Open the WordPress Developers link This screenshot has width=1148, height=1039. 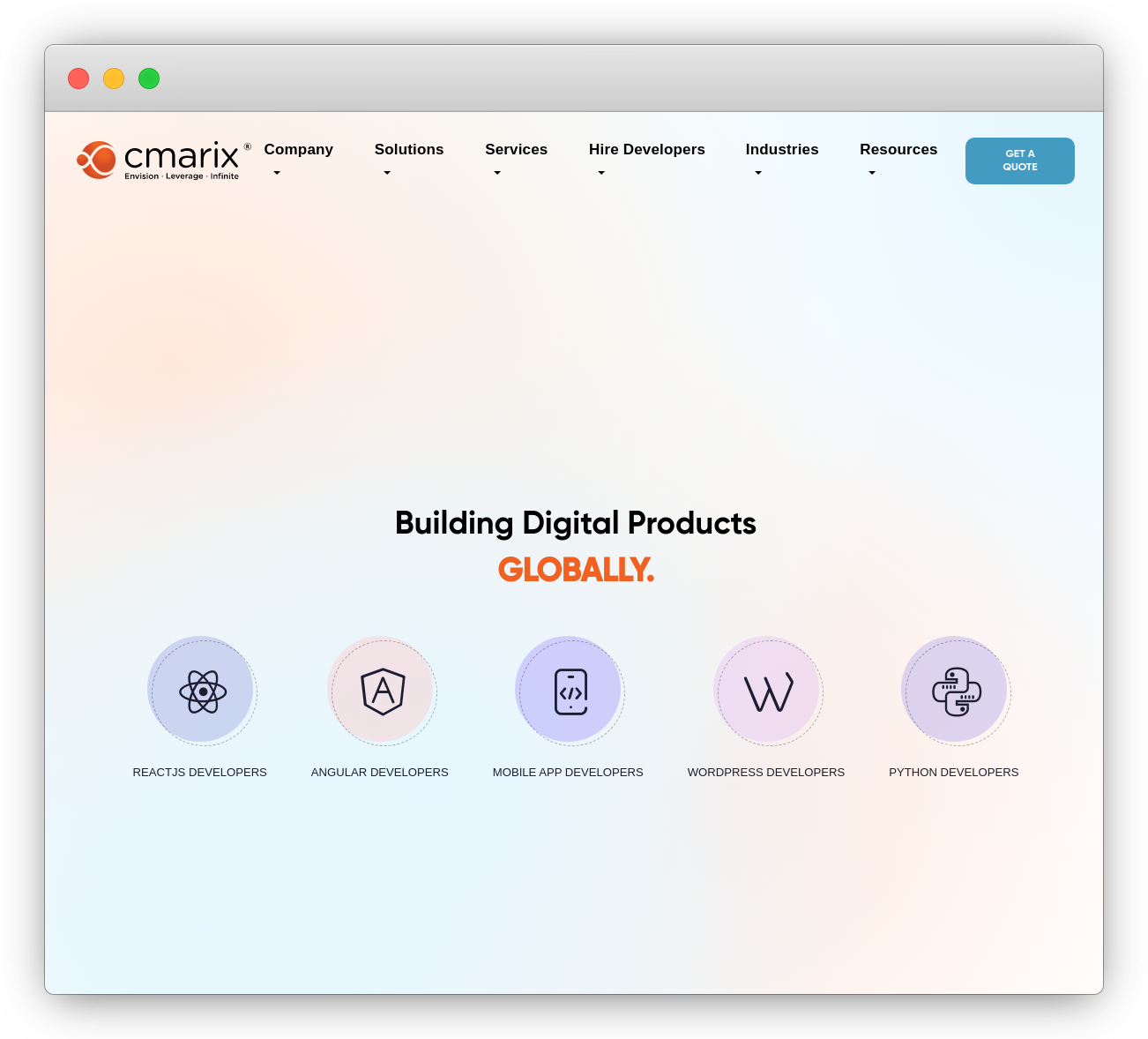pyautogui.click(x=766, y=772)
